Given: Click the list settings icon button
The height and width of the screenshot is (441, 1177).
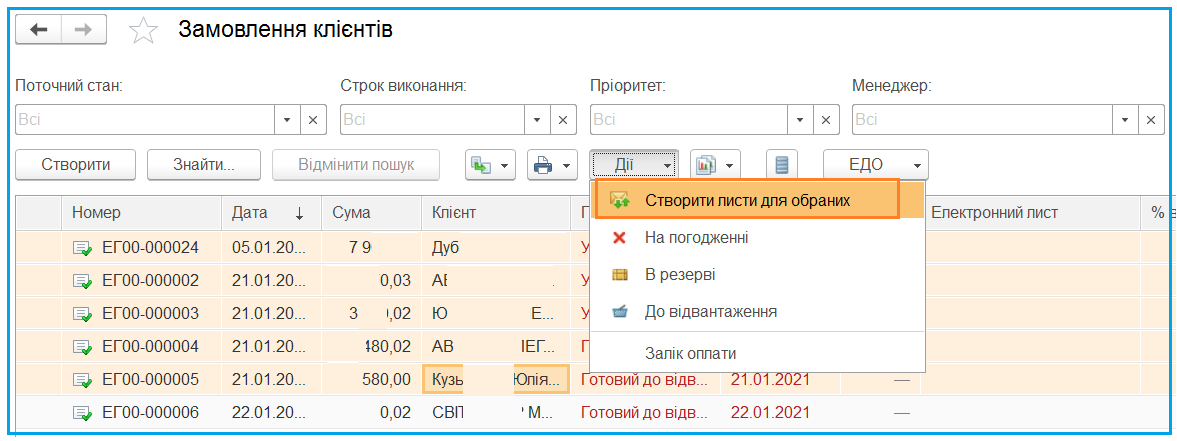Looking at the screenshot, I should 782,164.
